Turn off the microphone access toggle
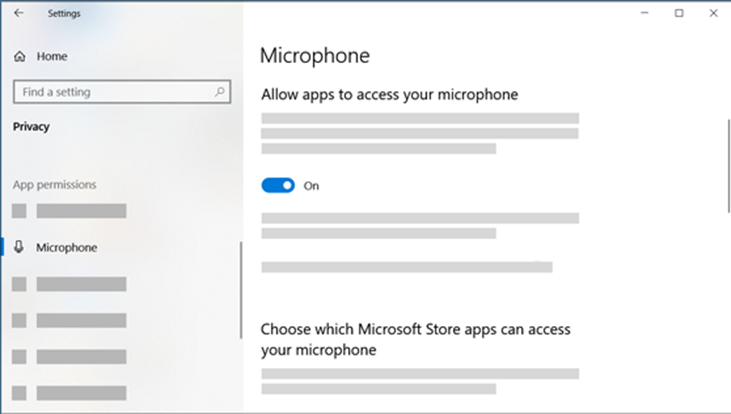Image resolution: width=731 pixels, height=414 pixels. coord(278,185)
